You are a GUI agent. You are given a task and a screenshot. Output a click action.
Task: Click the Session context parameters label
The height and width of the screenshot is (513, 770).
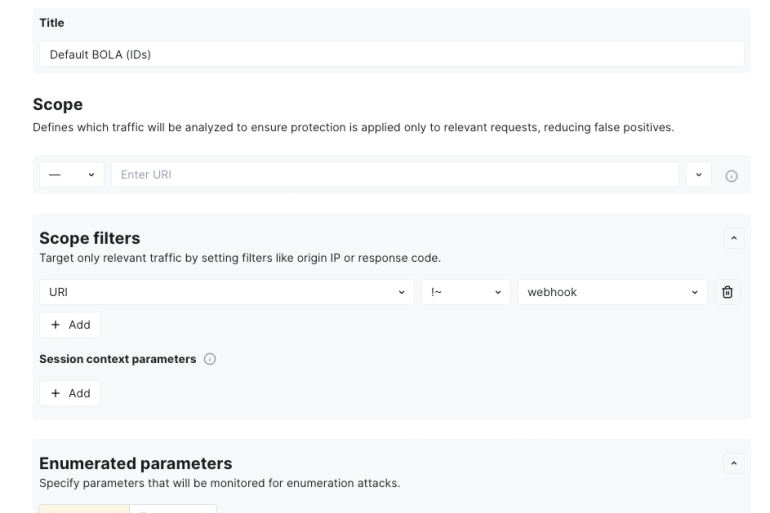[x=117, y=359]
